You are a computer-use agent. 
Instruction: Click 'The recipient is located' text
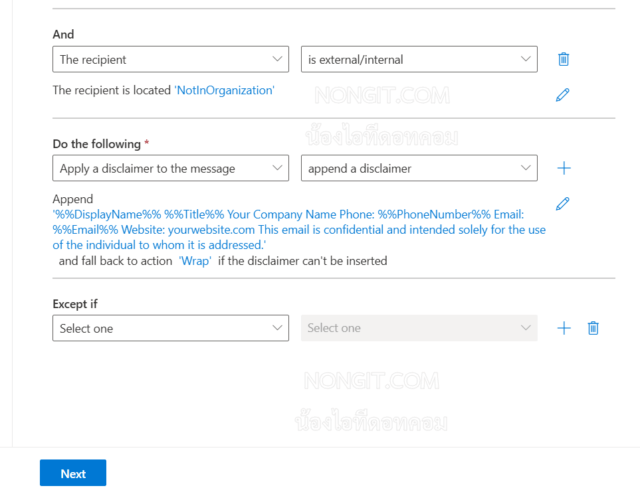[x=111, y=90]
